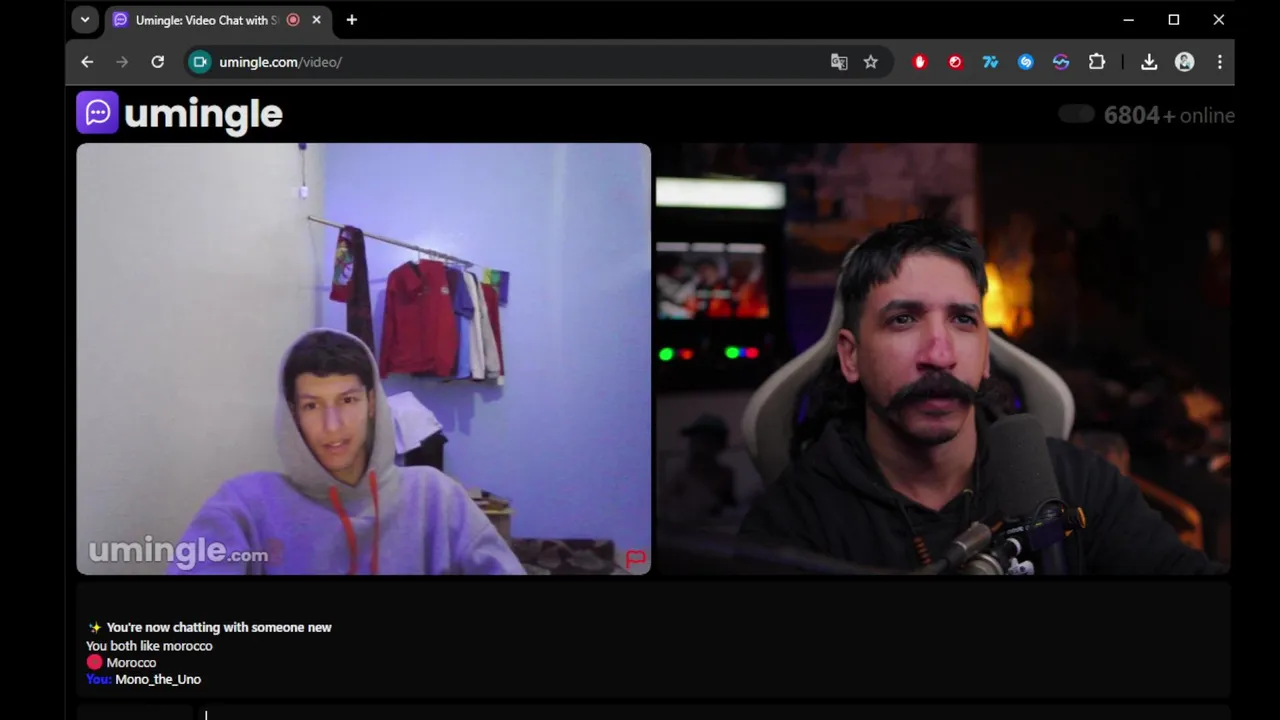Image resolution: width=1280 pixels, height=720 pixels.
Task: Close the Umingle Video Chat tab
Action: [317, 20]
